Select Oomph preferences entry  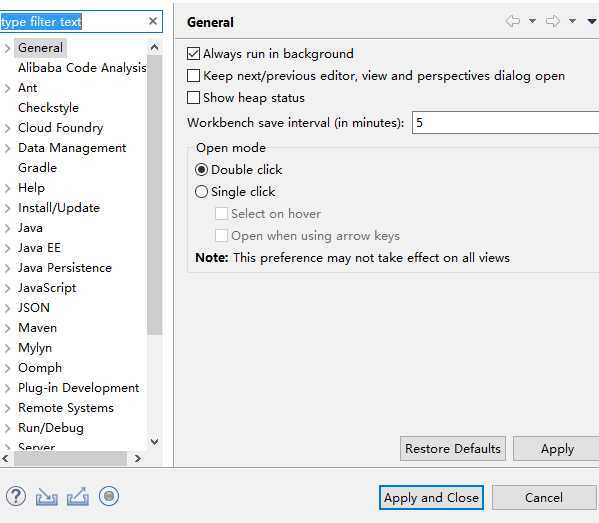40,368
